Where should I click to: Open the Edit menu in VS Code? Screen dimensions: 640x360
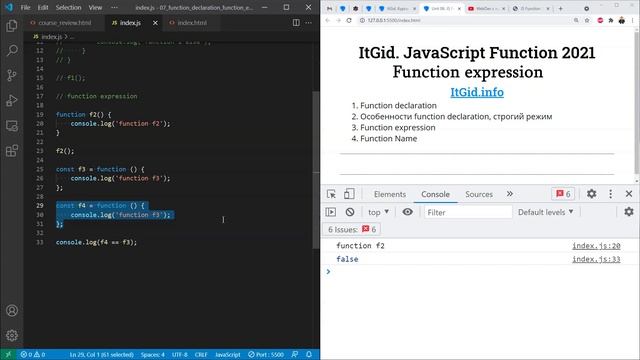point(43,7)
